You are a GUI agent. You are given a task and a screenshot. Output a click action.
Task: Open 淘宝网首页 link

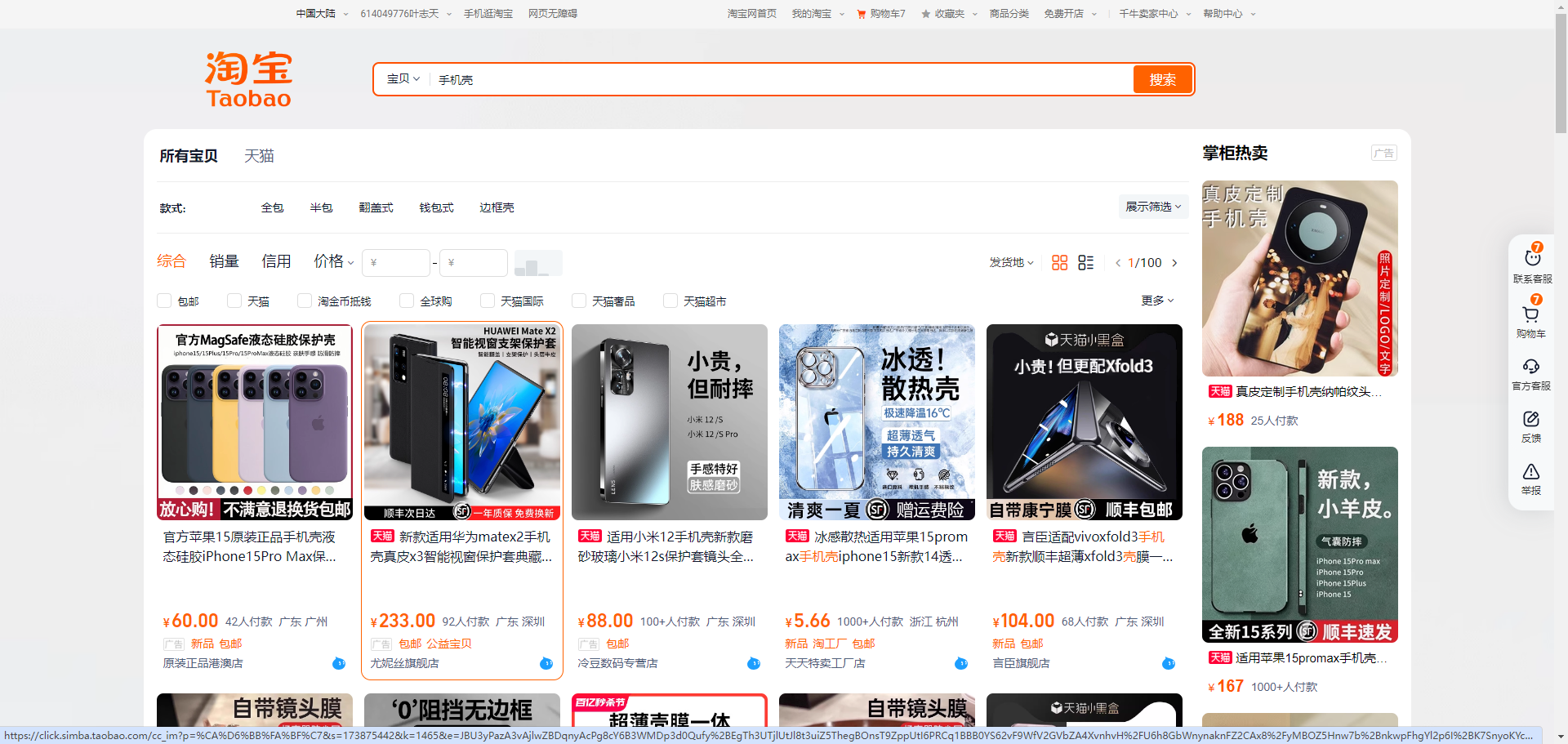pos(751,14)
